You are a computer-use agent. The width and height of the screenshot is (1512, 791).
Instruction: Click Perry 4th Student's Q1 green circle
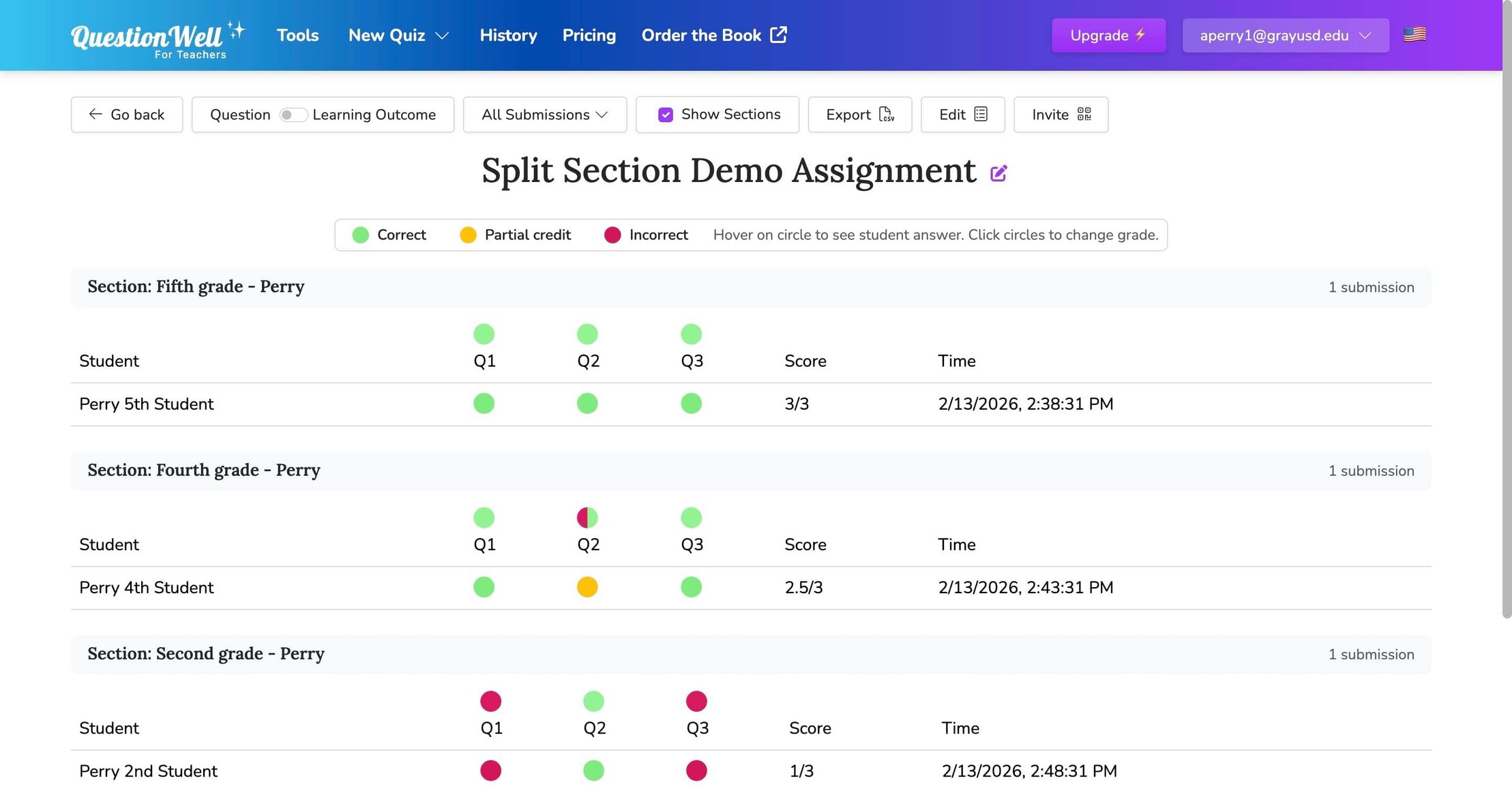(x=484, y=587)
